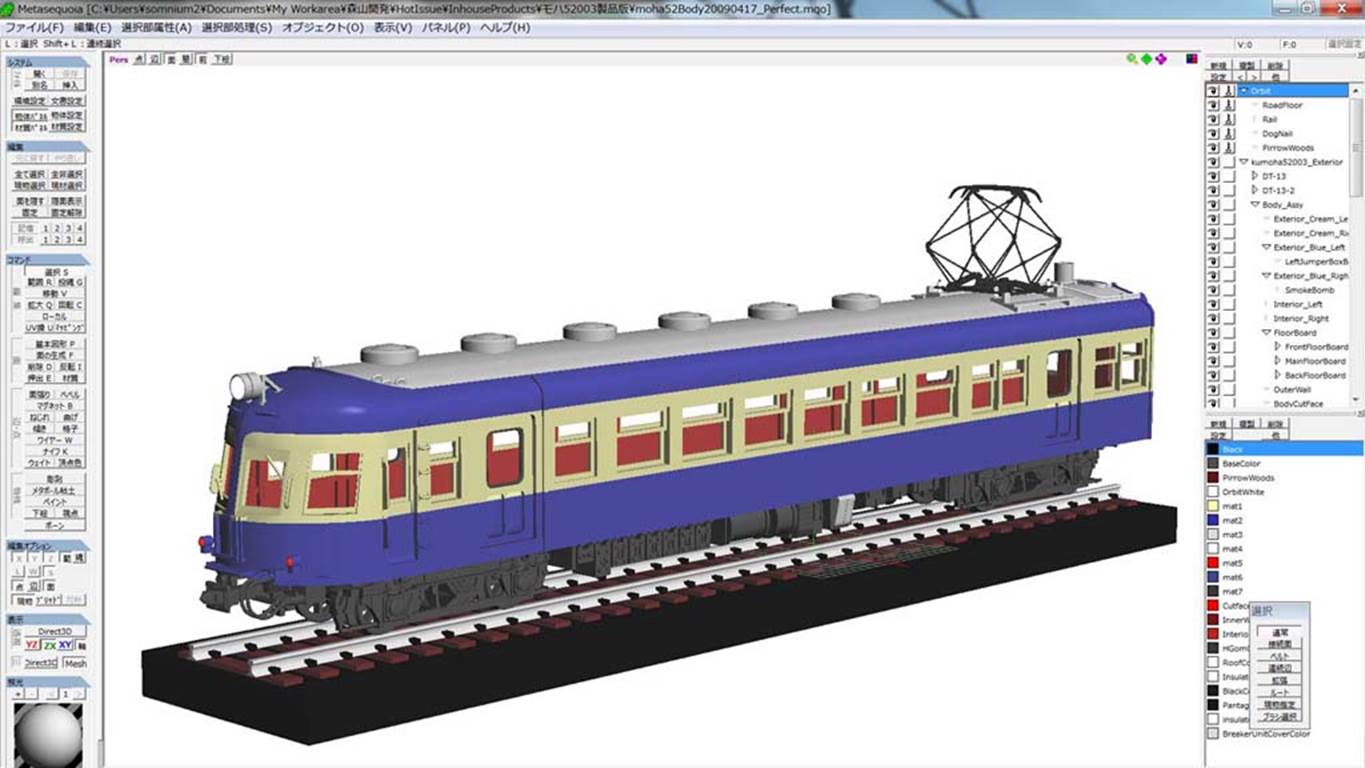Select the ZX axis view button
1365x768 pixels.
pyautogui.click(x=49, y=645)
